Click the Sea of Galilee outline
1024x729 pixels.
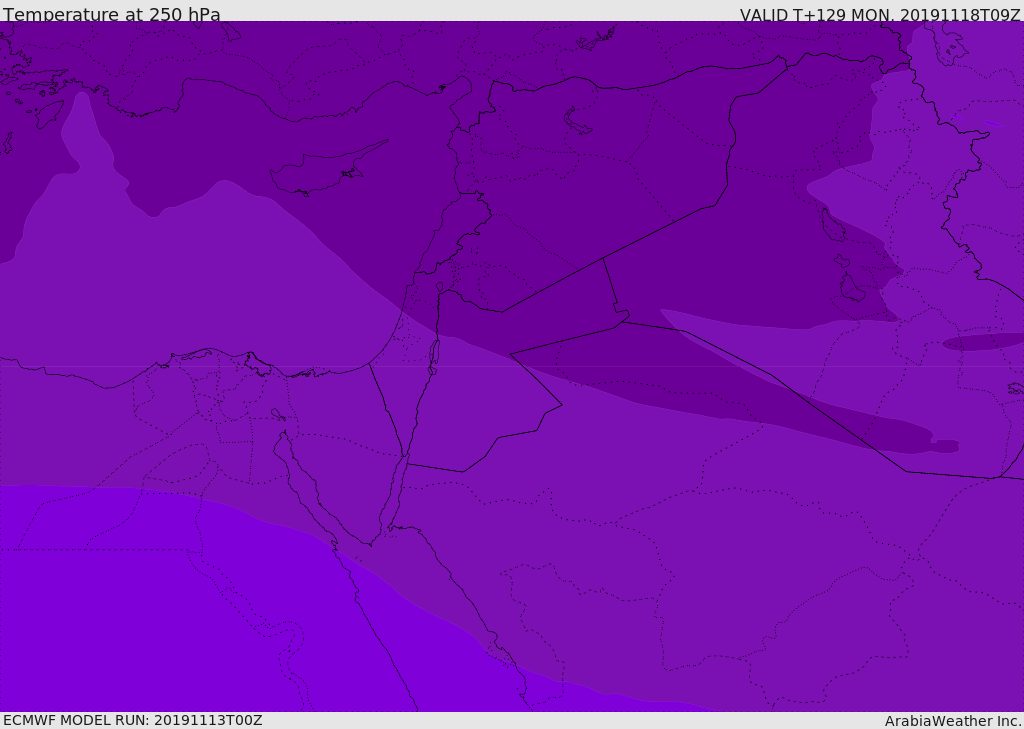click(439, 288)
